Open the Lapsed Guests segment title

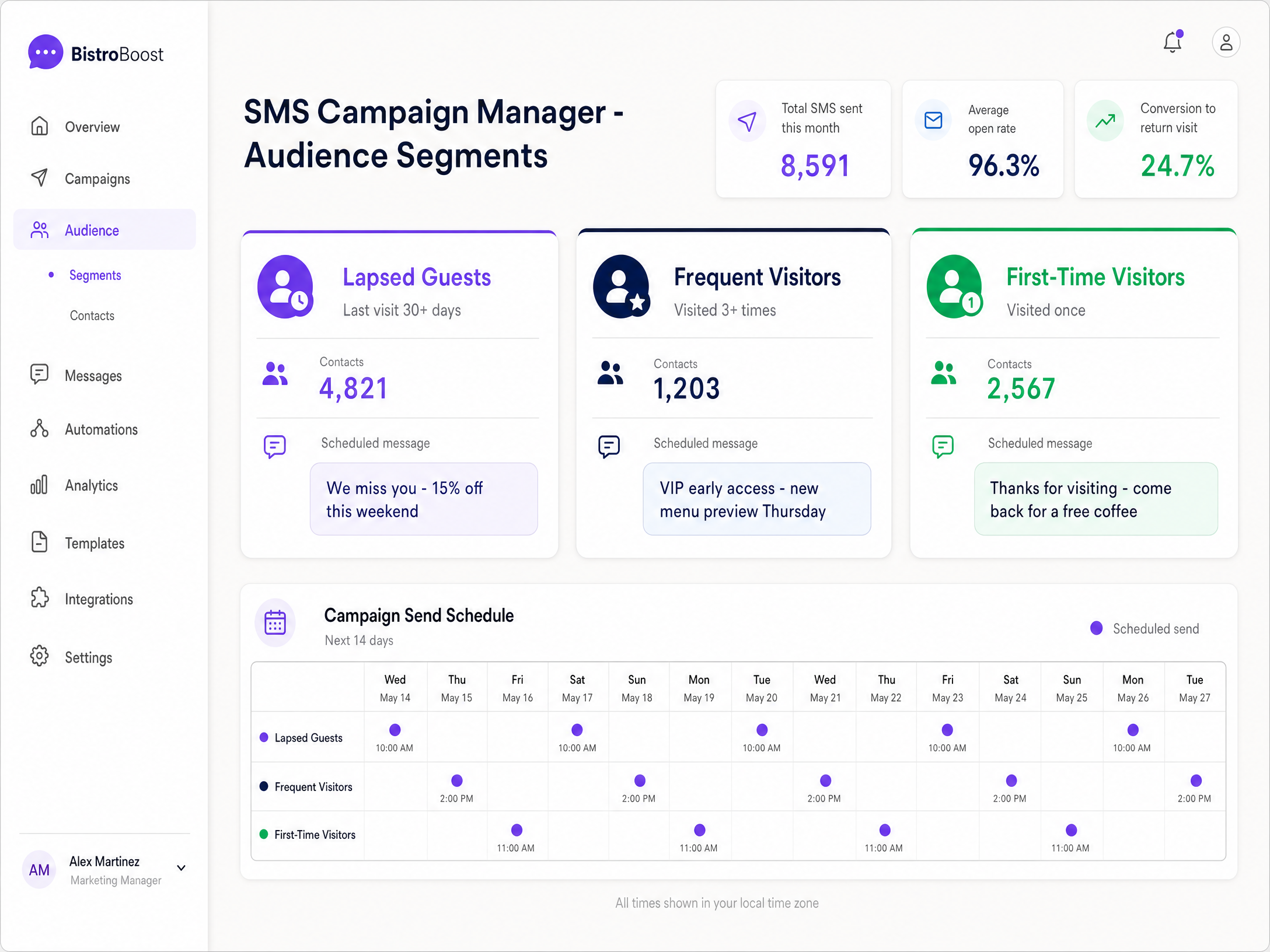point(417,277)
